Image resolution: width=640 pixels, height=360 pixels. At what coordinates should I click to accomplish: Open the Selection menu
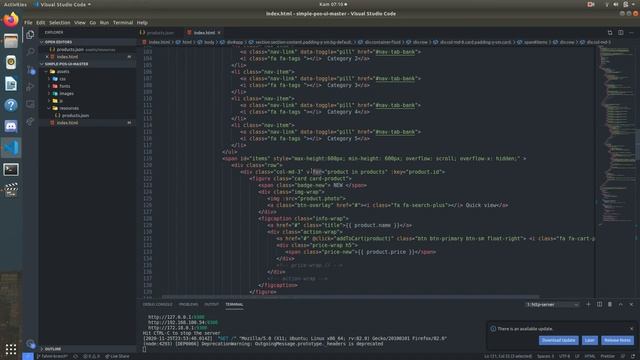click(60, 22)
